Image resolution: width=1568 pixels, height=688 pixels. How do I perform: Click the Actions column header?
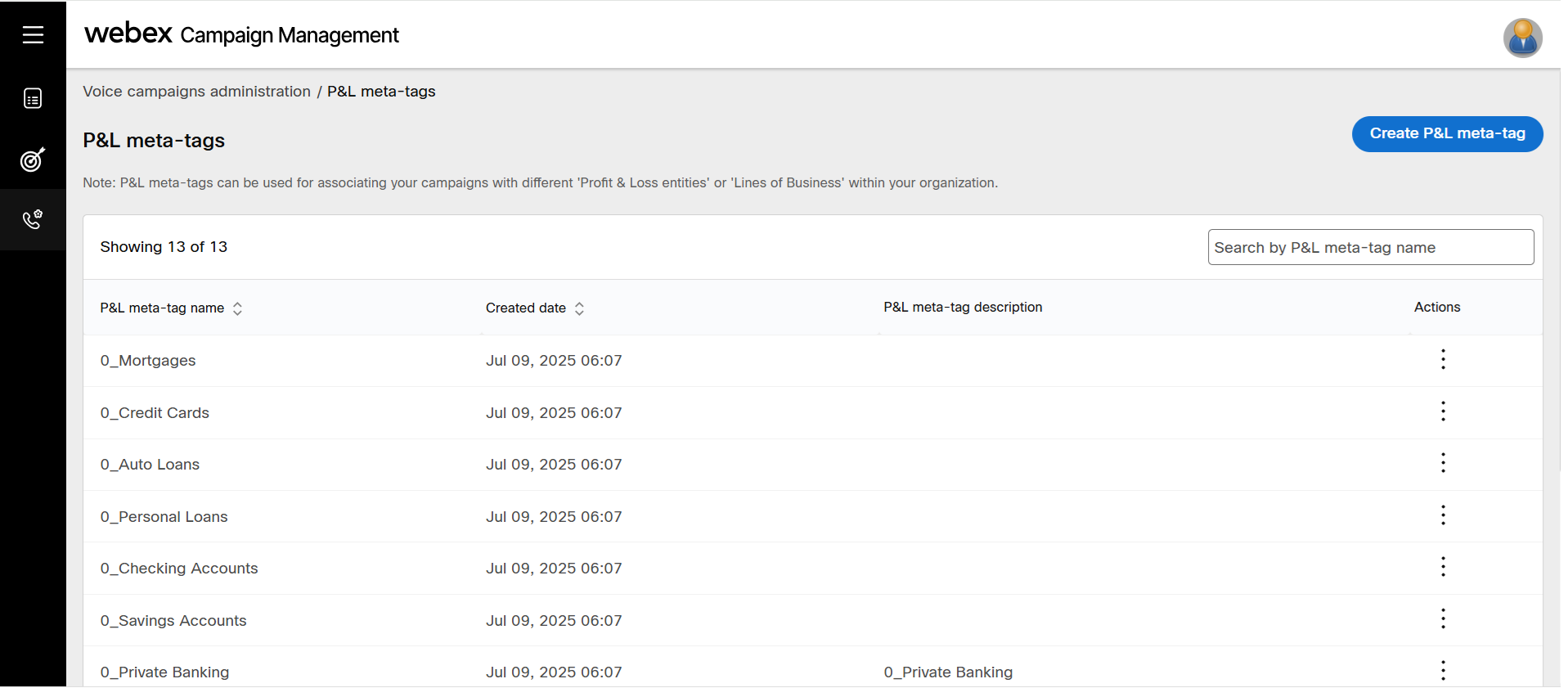pos(1437,308)
